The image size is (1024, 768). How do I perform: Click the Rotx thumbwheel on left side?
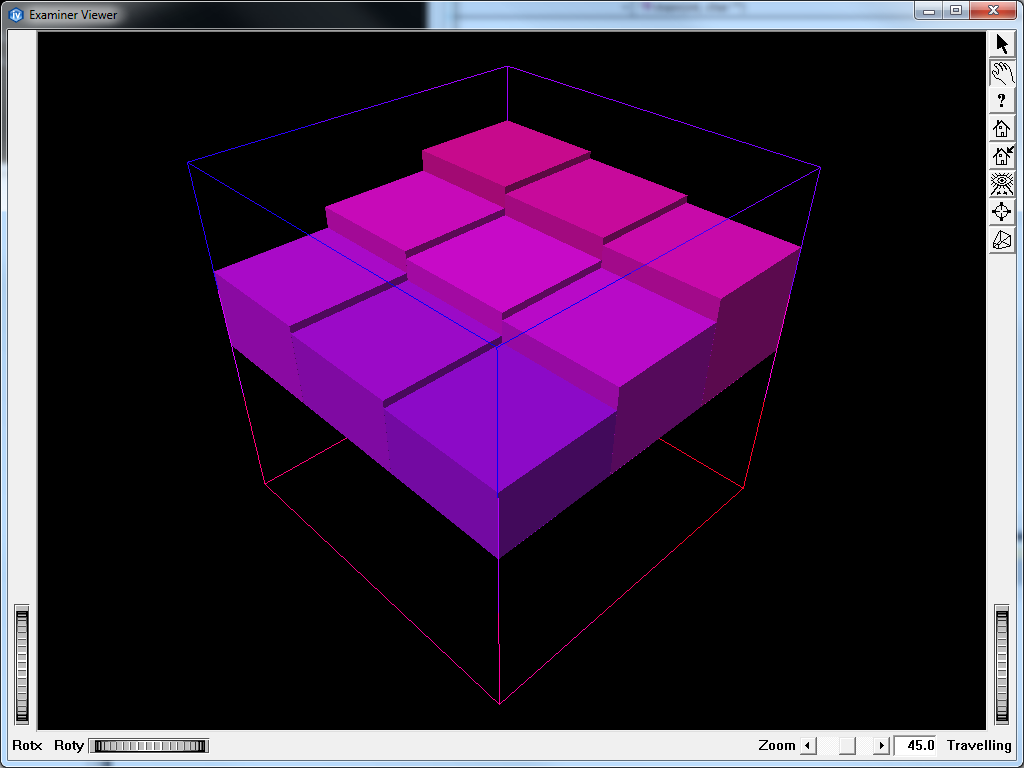tap(22, 664)
